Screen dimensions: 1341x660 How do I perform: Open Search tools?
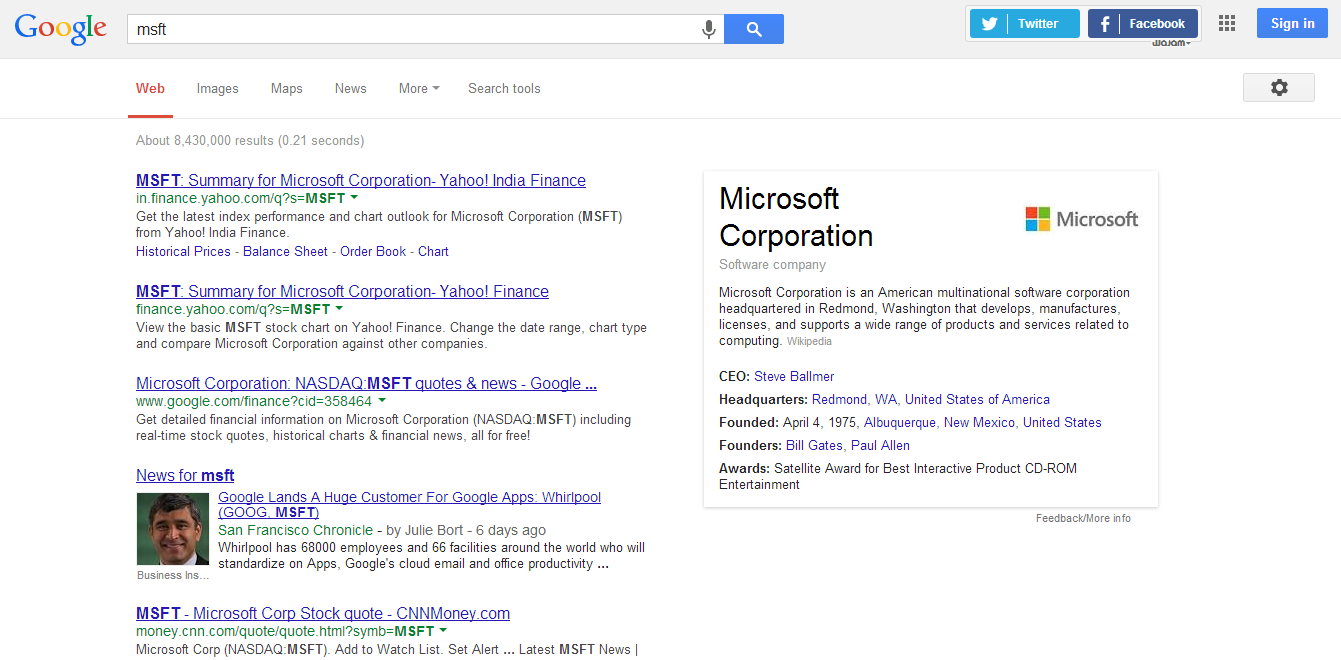tap(504, 88)
